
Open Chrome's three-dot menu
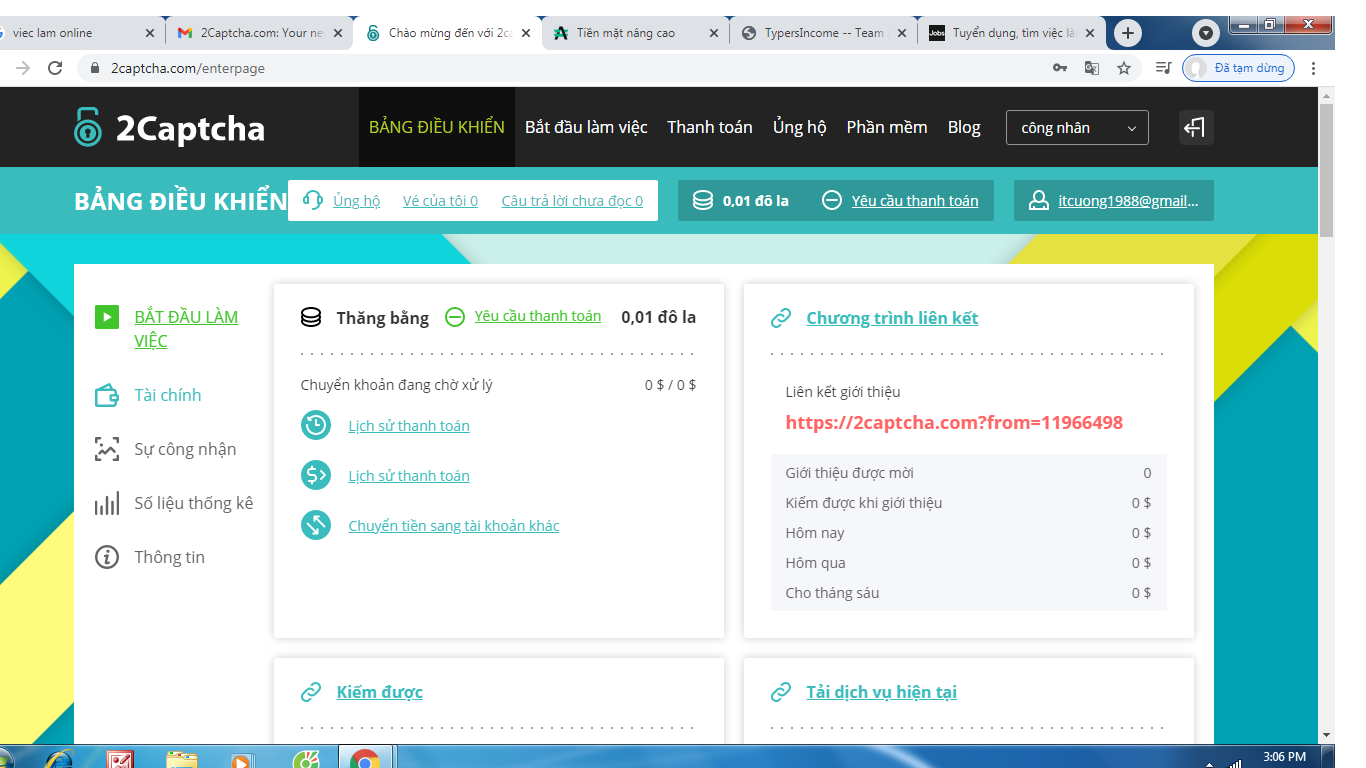click(x=1313, y=68)
